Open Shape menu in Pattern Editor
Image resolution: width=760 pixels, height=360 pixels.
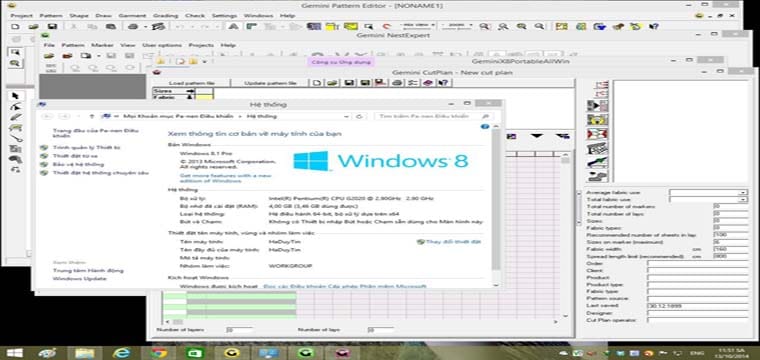pyautogui.click(x=79, y=16)
